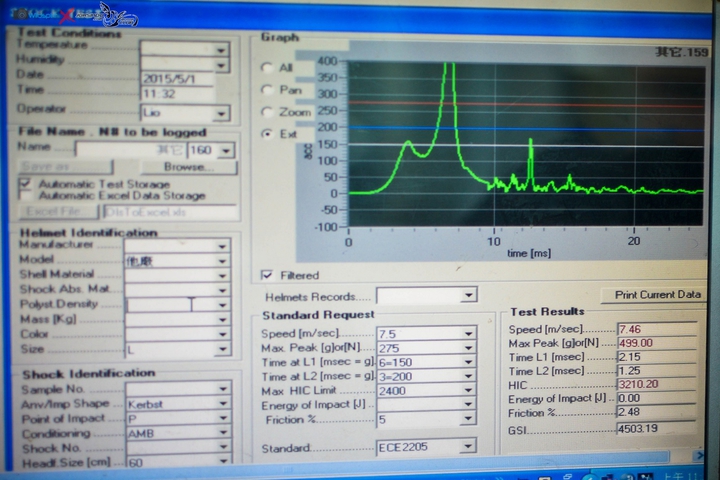The width and height of the screenshot is (720, 480).
Task: Open the Temperature dropdown
Action: point(221,50)
